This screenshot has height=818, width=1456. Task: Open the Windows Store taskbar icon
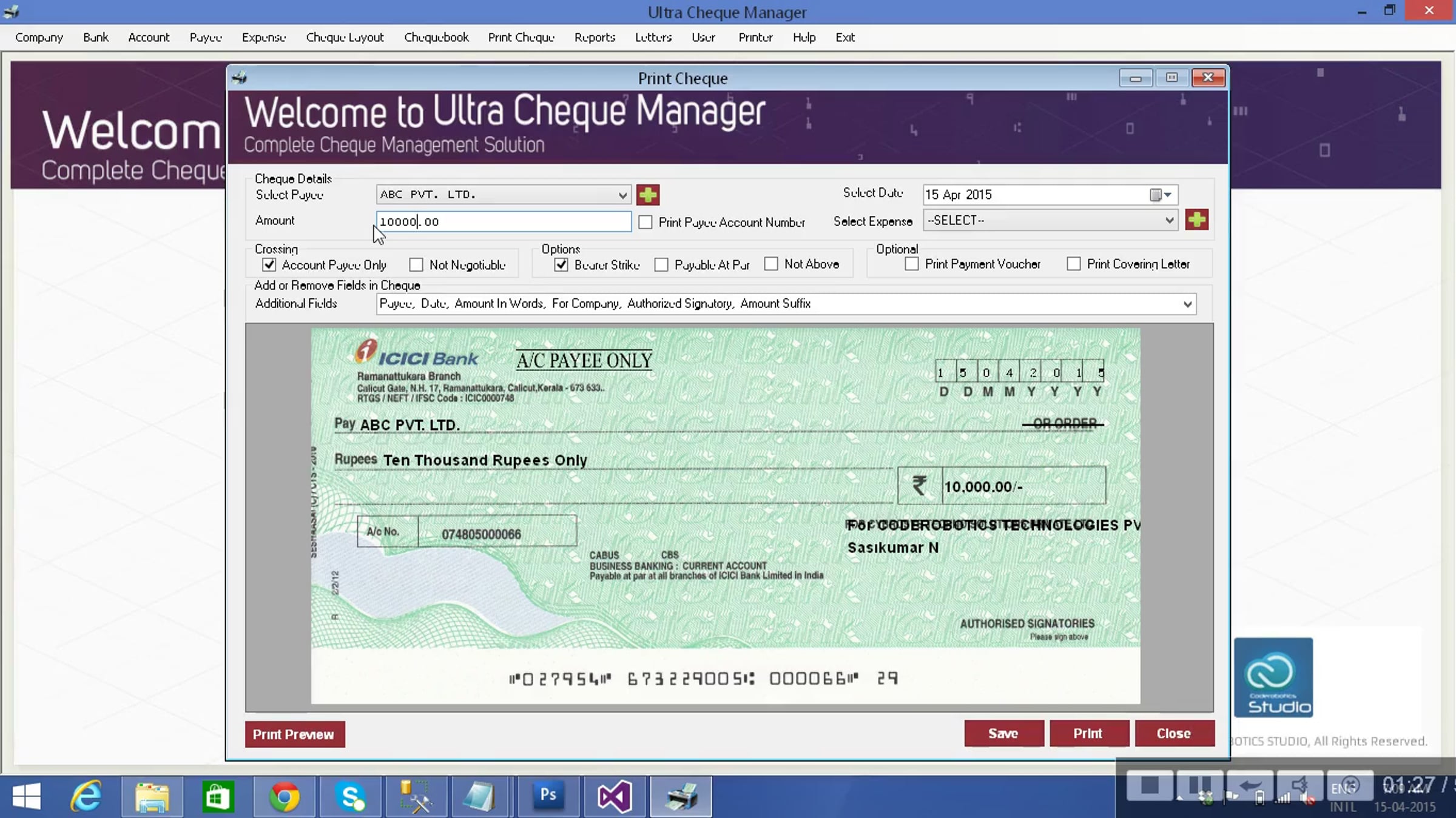tap(218, 796)
